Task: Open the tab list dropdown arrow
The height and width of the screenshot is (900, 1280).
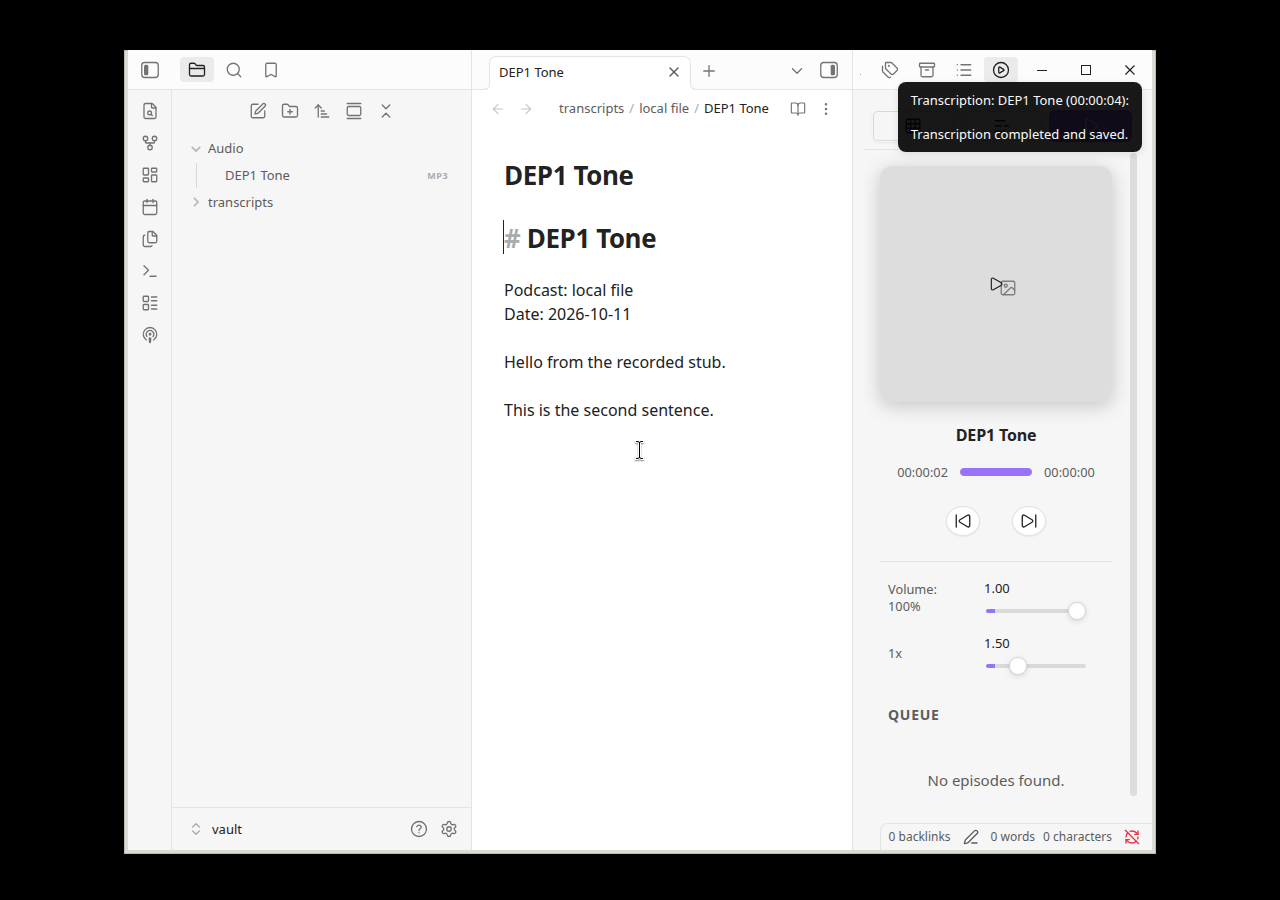Action: (797, 71)
